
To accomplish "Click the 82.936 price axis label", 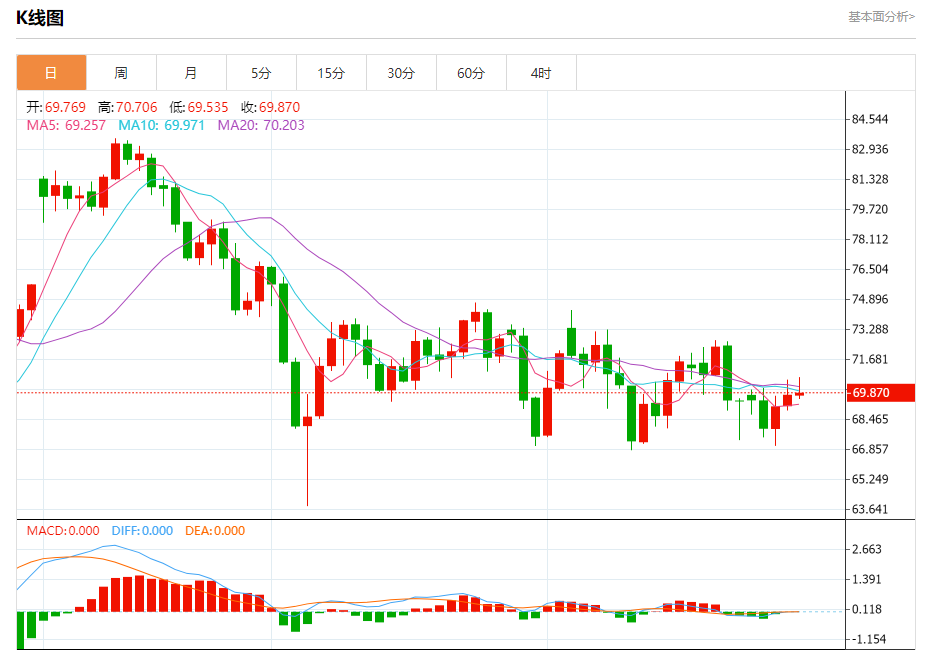I will 870,149.
